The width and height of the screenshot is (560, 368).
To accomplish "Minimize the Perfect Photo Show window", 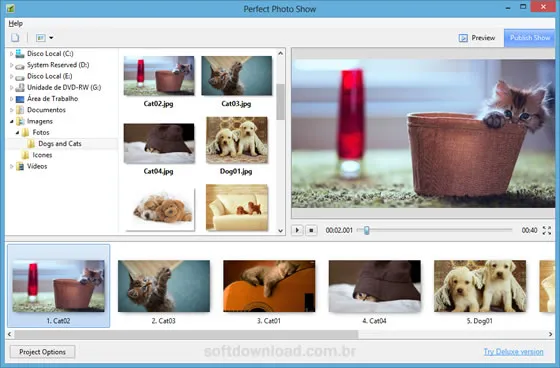I will pos(508,8).
